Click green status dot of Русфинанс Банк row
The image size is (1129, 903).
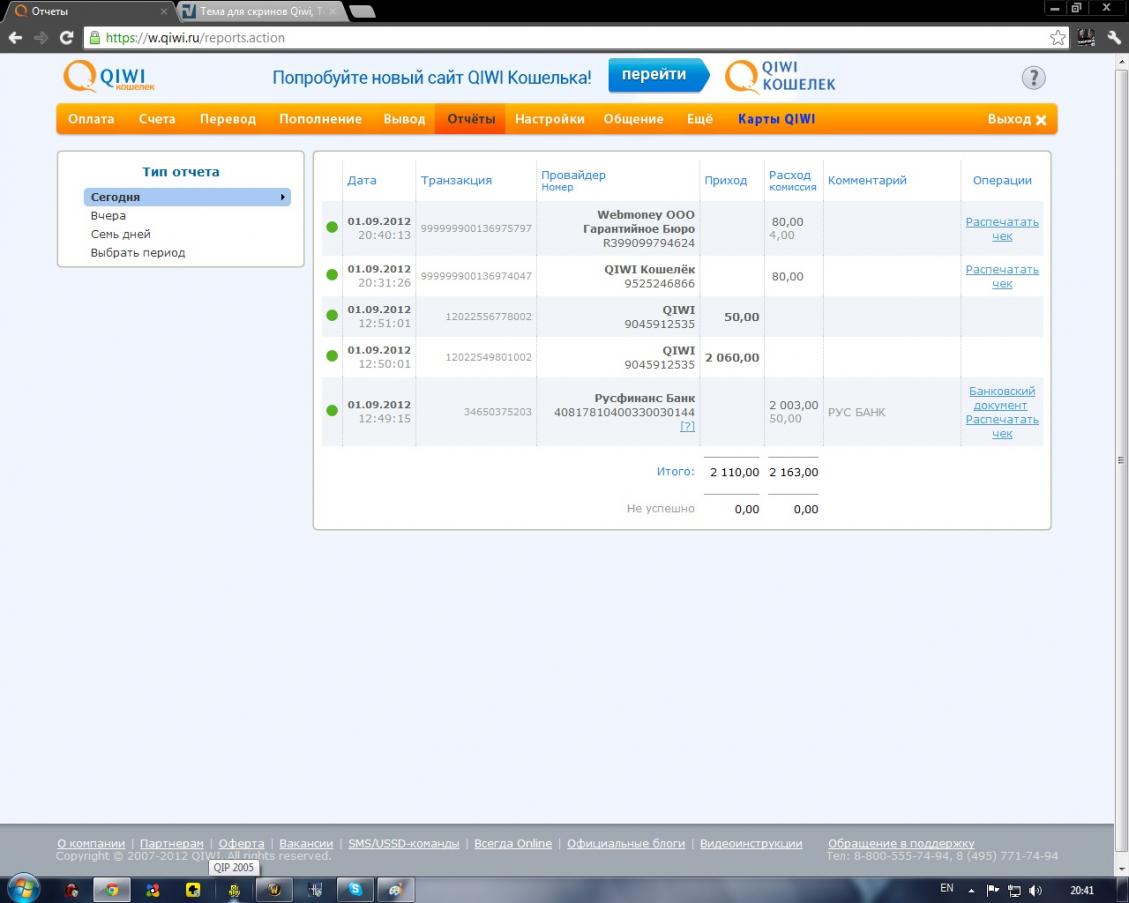(x=332, y=410)
